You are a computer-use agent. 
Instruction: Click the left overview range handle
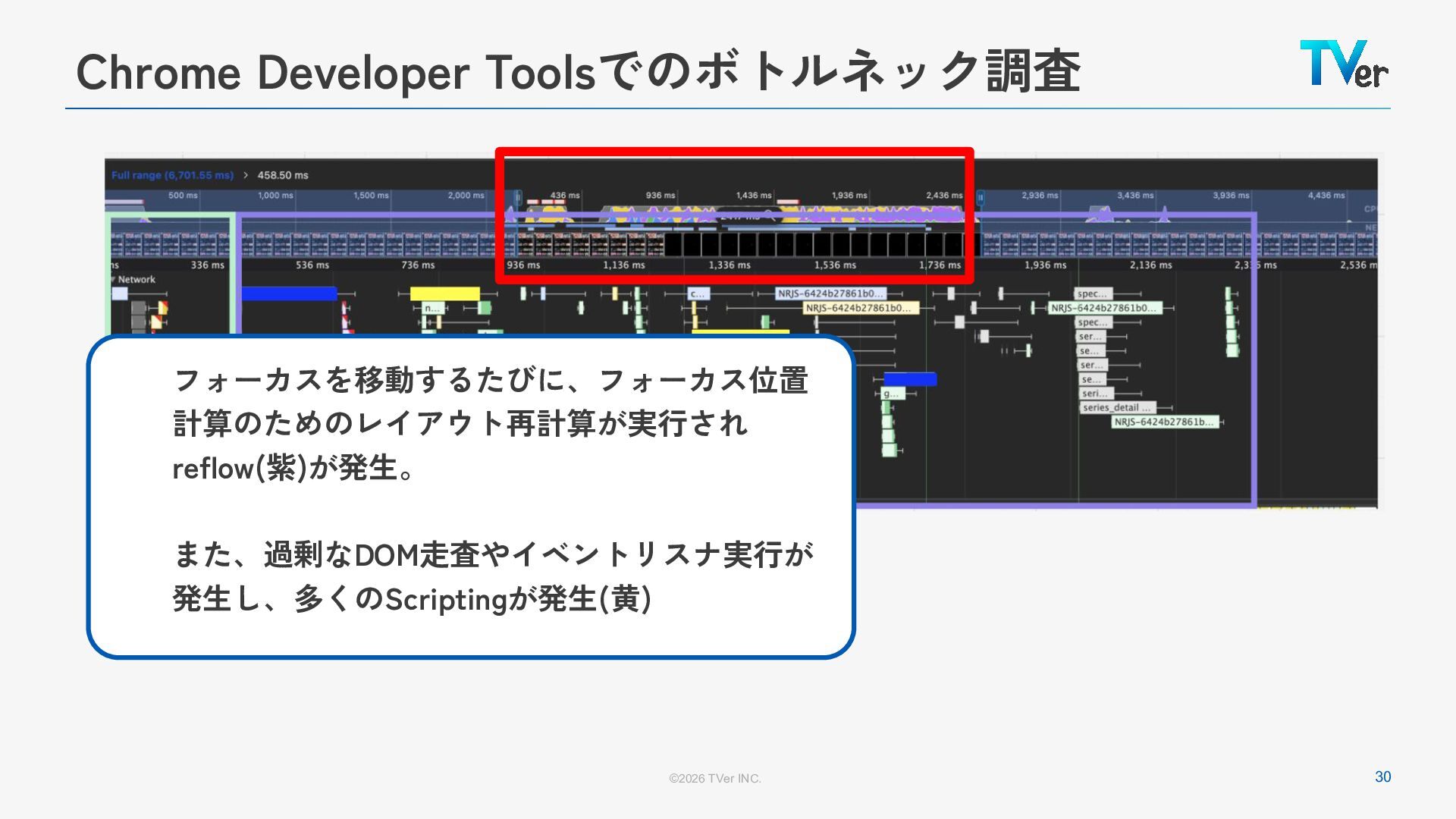pyautogui.click(x=519, y=198)
